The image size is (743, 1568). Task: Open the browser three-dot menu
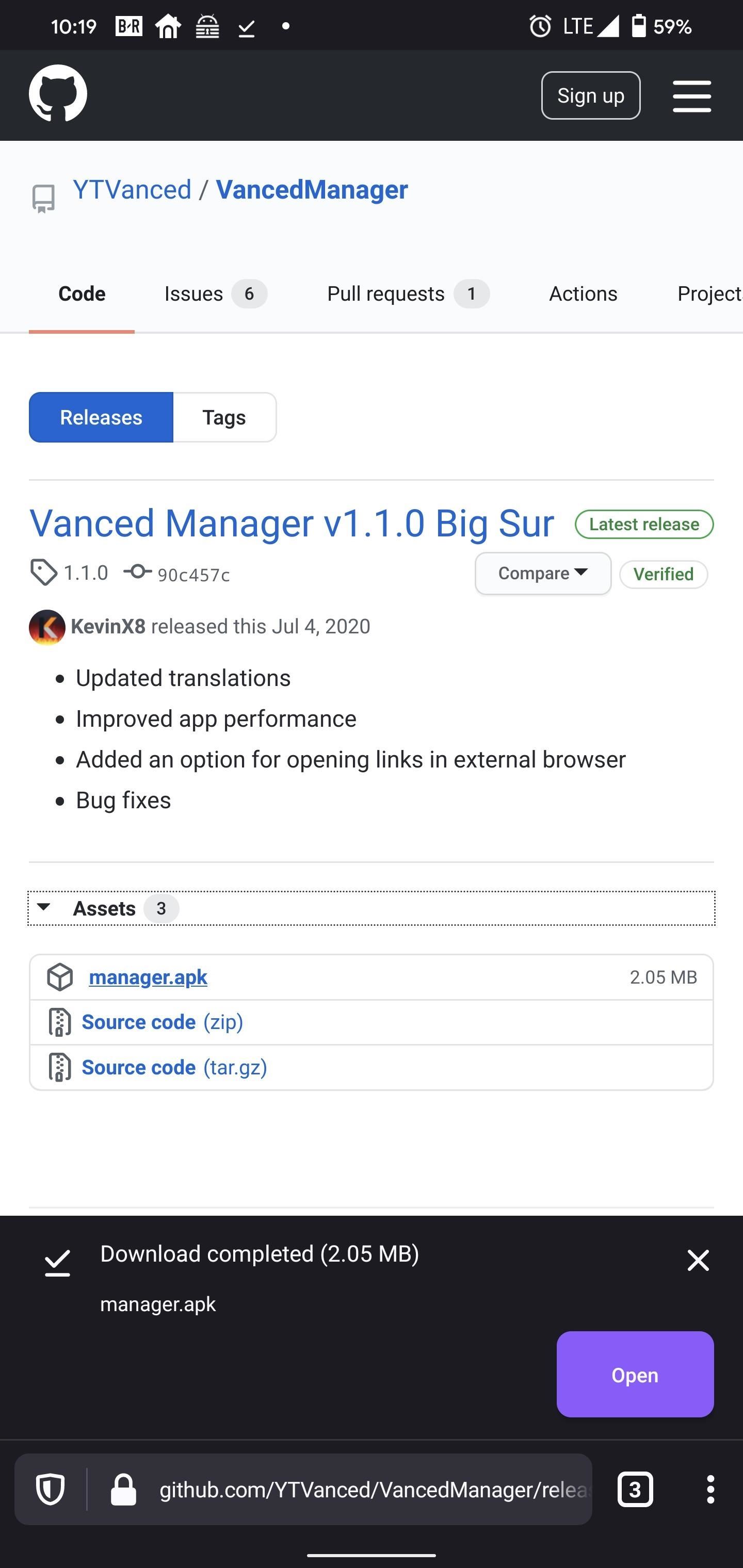tap(710, 1490)
